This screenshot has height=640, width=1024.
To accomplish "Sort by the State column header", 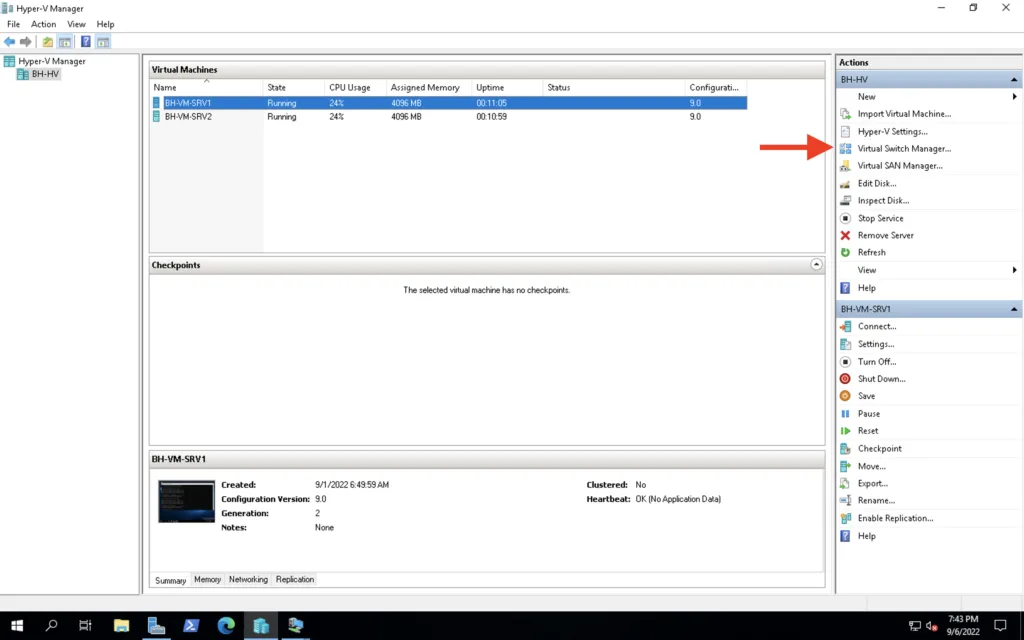I will 293,88.
